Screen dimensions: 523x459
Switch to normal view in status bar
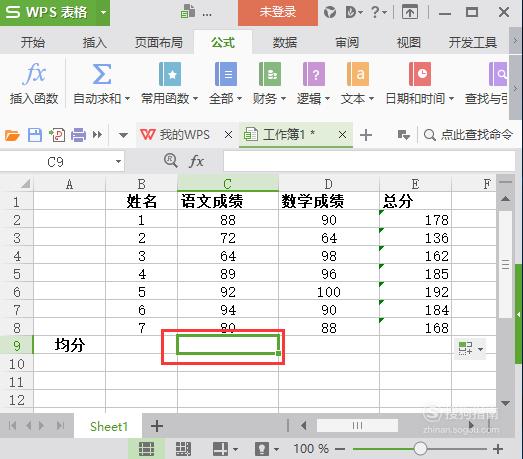tap(146, 449)
